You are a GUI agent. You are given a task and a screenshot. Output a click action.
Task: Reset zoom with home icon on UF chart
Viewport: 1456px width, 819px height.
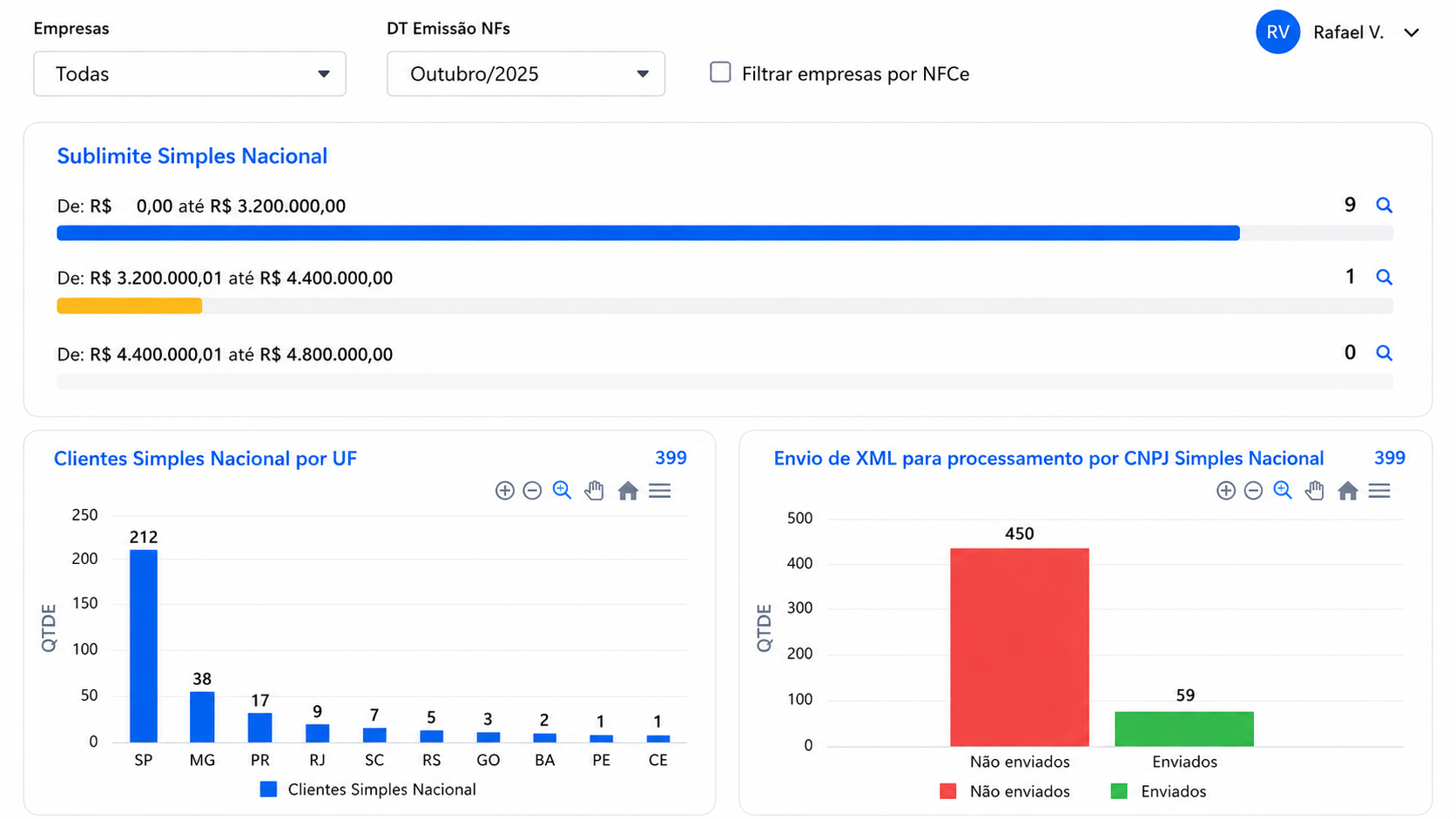click(x=628, y=491)
